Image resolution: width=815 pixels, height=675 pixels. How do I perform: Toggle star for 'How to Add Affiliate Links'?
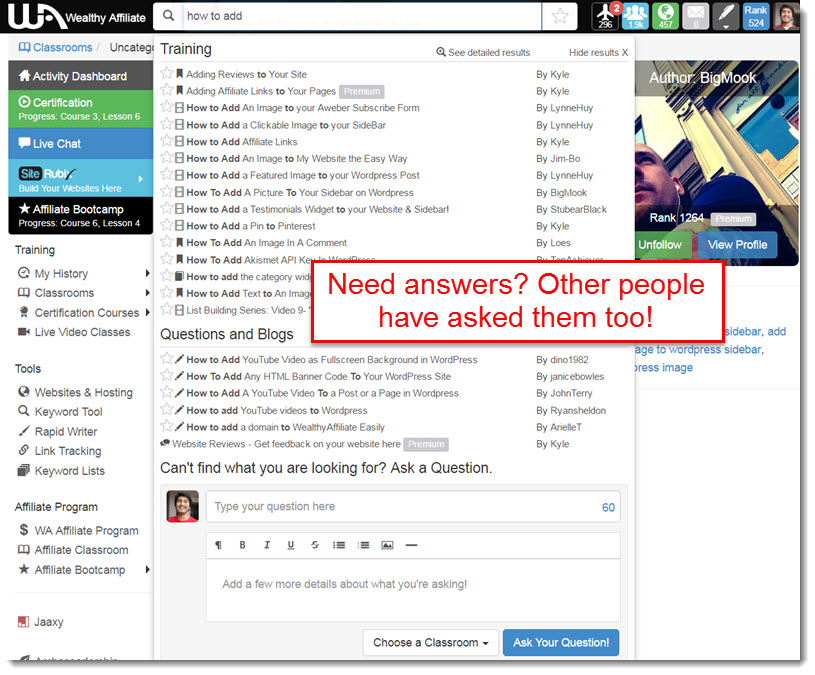(166, 141)
